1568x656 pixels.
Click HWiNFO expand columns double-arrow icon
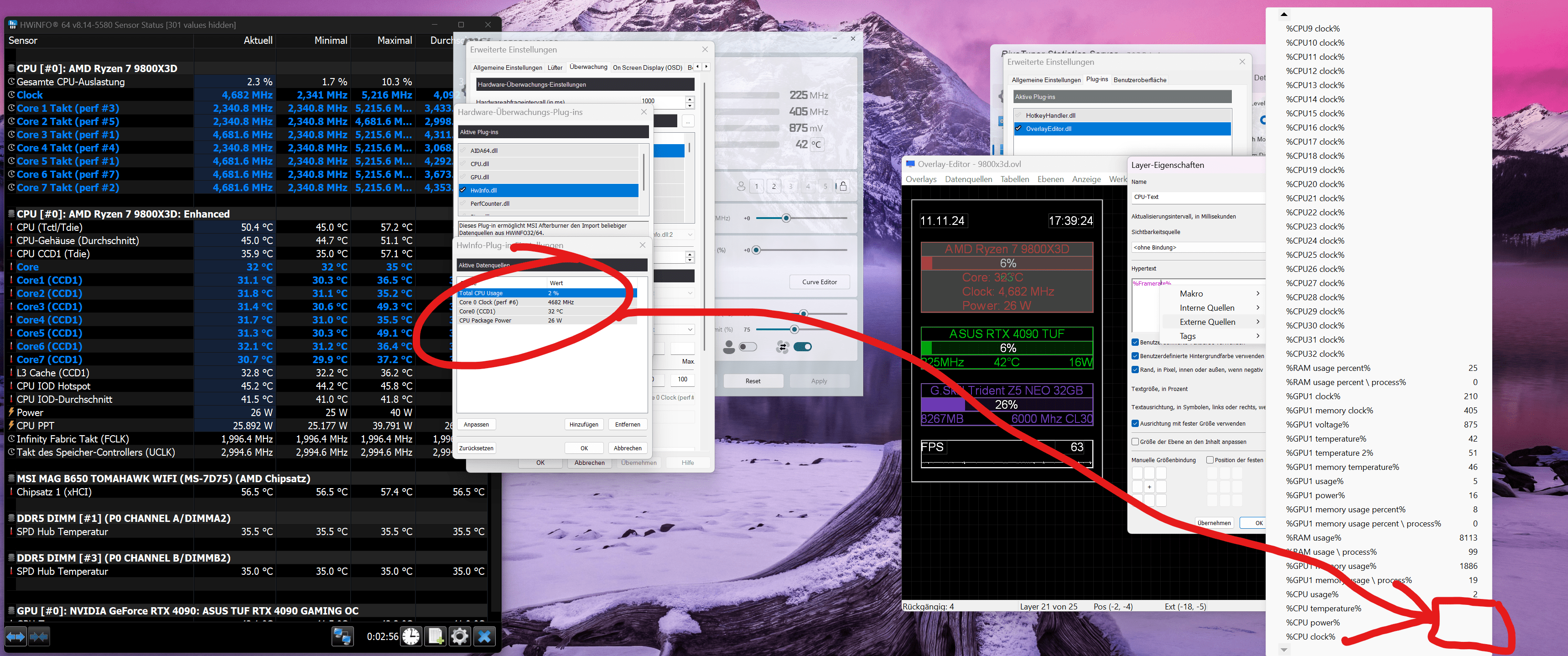coord(16,636)
